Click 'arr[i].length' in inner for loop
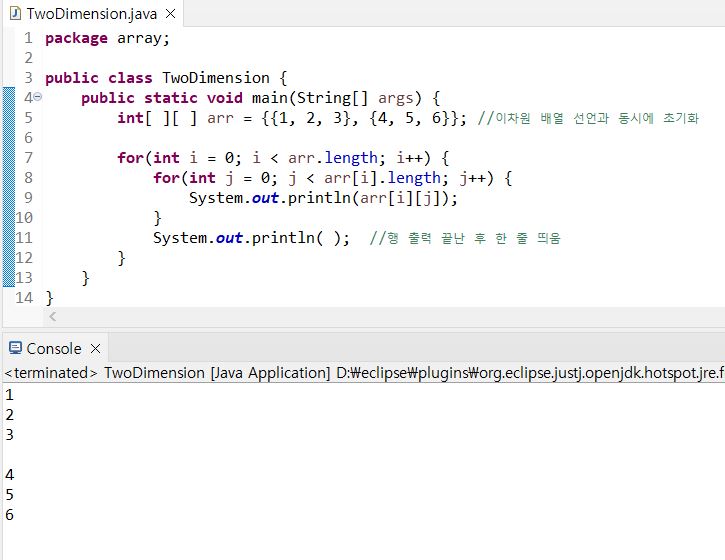The height and width of the screenshot is (560, 725). click(382, 178)
